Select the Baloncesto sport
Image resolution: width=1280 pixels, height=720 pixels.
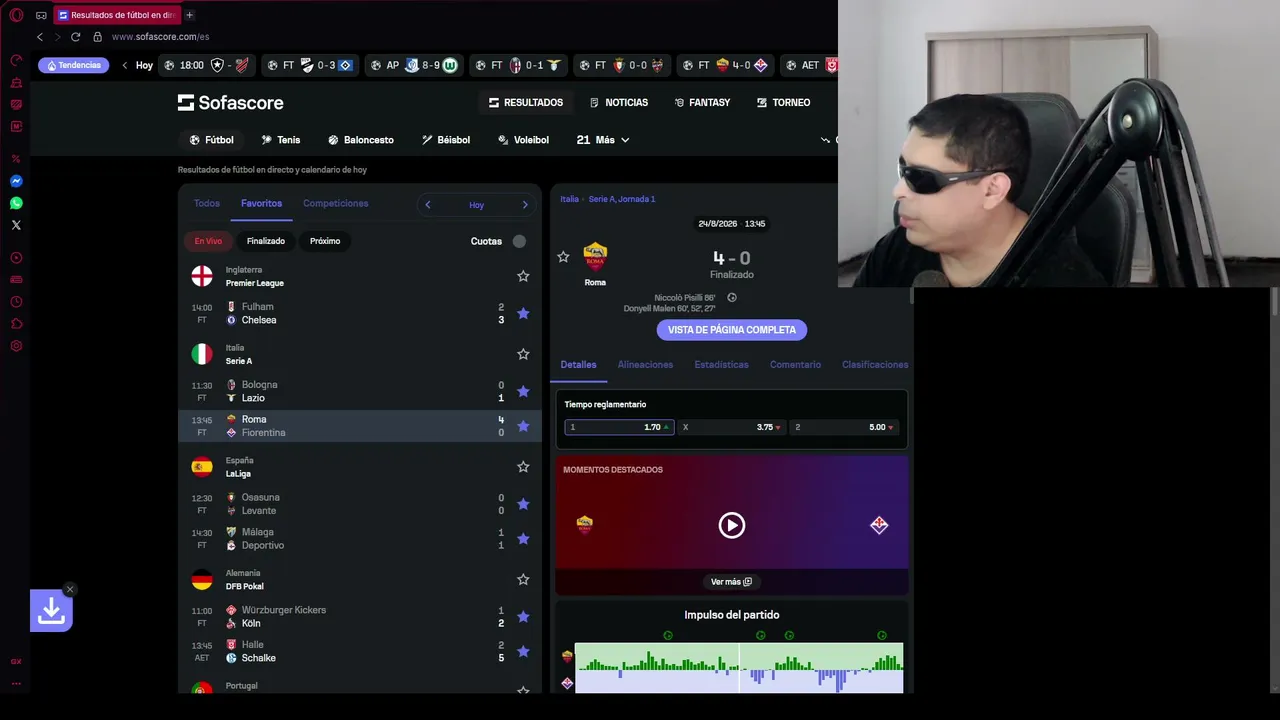pyautogui.click(x=361, y=140)
